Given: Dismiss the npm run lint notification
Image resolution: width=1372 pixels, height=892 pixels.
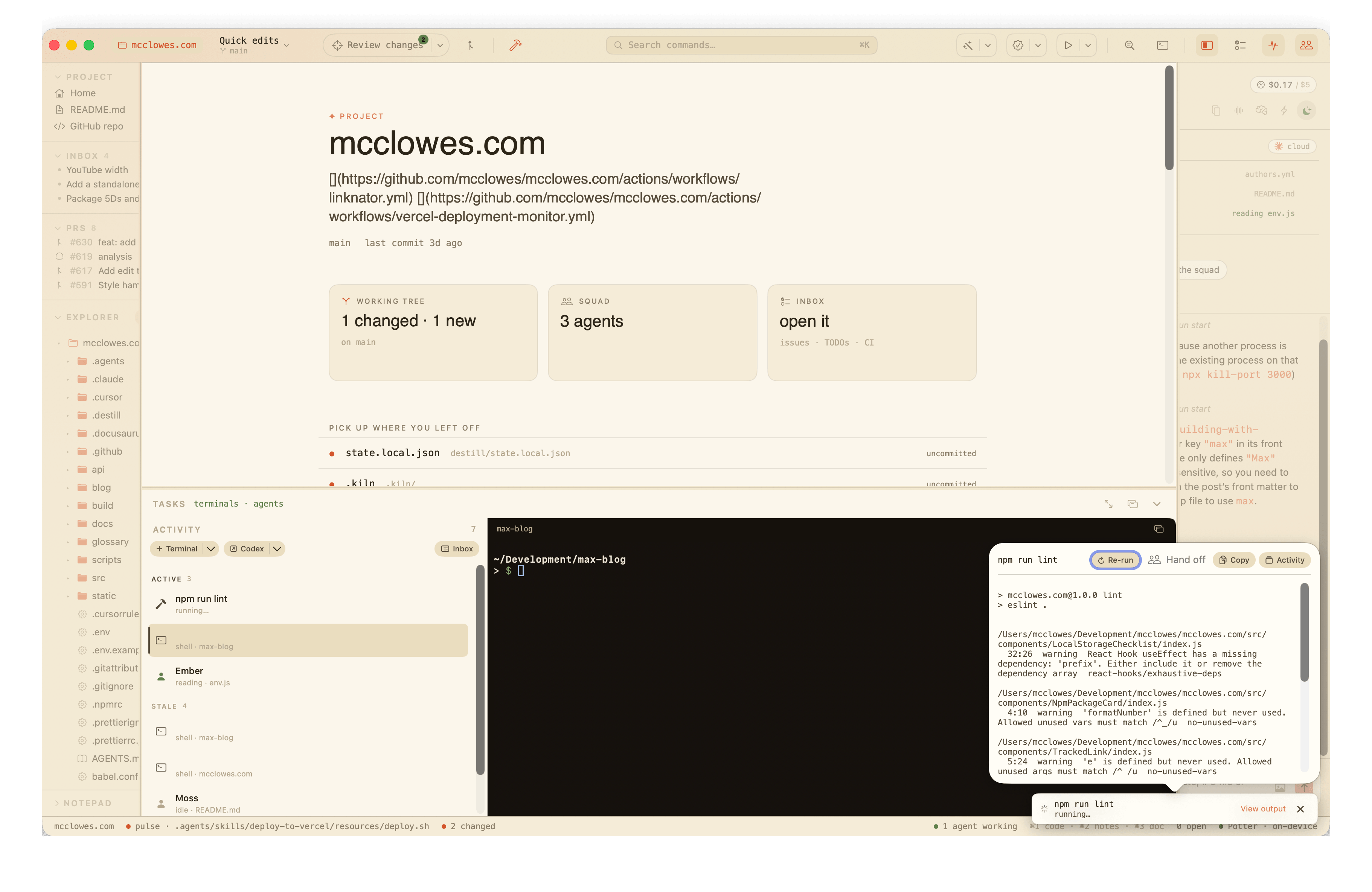Looking at the screenshot, I should click(x=1300, y=808).
